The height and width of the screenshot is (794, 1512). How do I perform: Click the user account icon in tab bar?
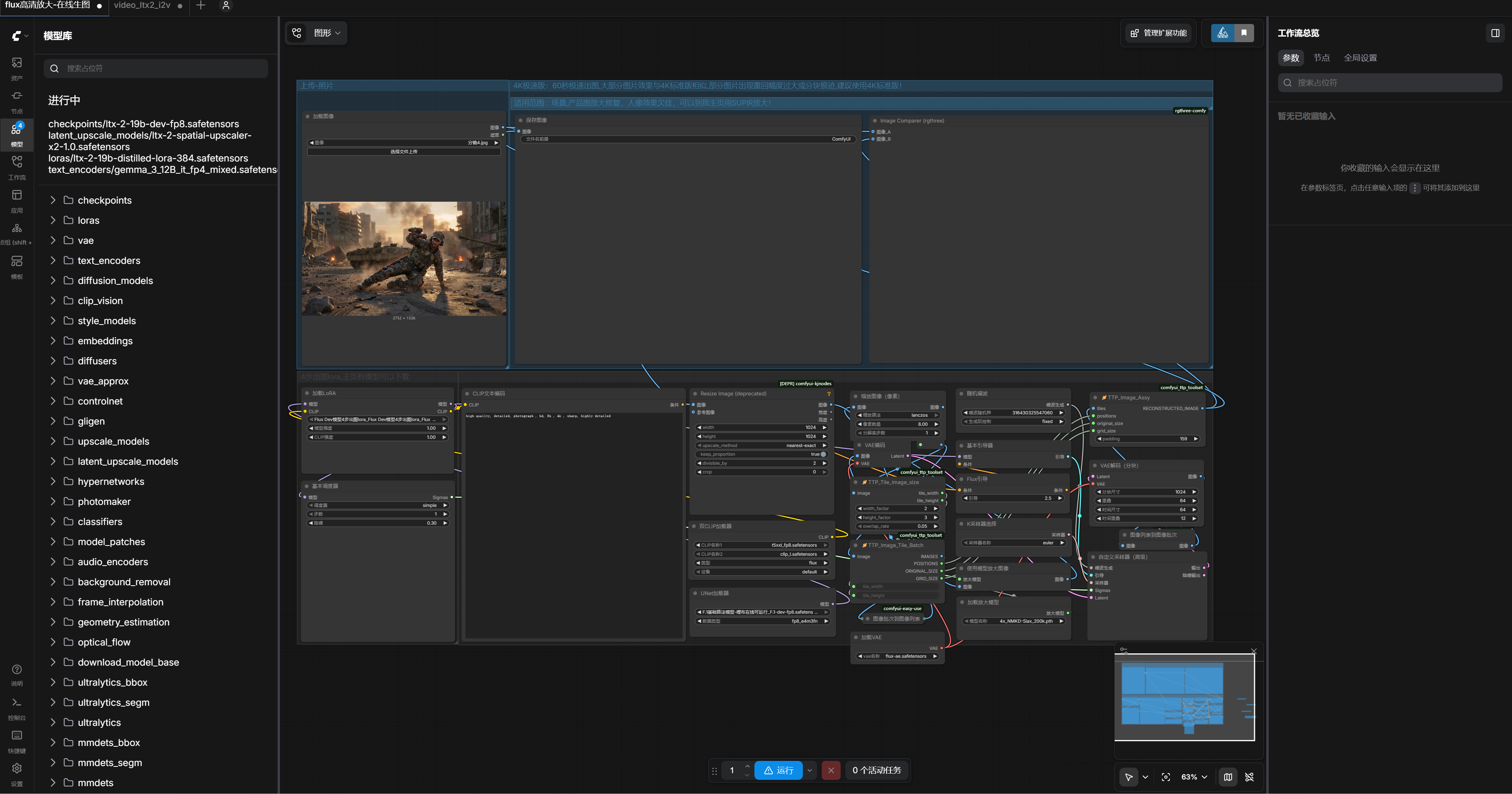[226, 5]
